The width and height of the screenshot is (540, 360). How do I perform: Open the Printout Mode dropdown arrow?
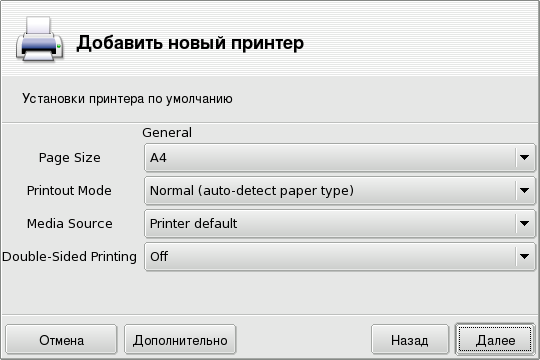click(x=525, y=190)
